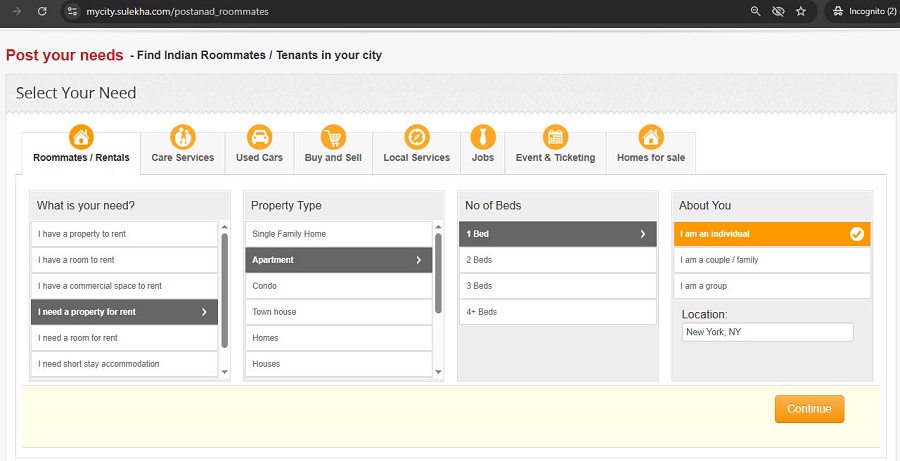The height and width of the screenshot is (461, 900).
Task: Click the Location text field
Action: (767, 332)
